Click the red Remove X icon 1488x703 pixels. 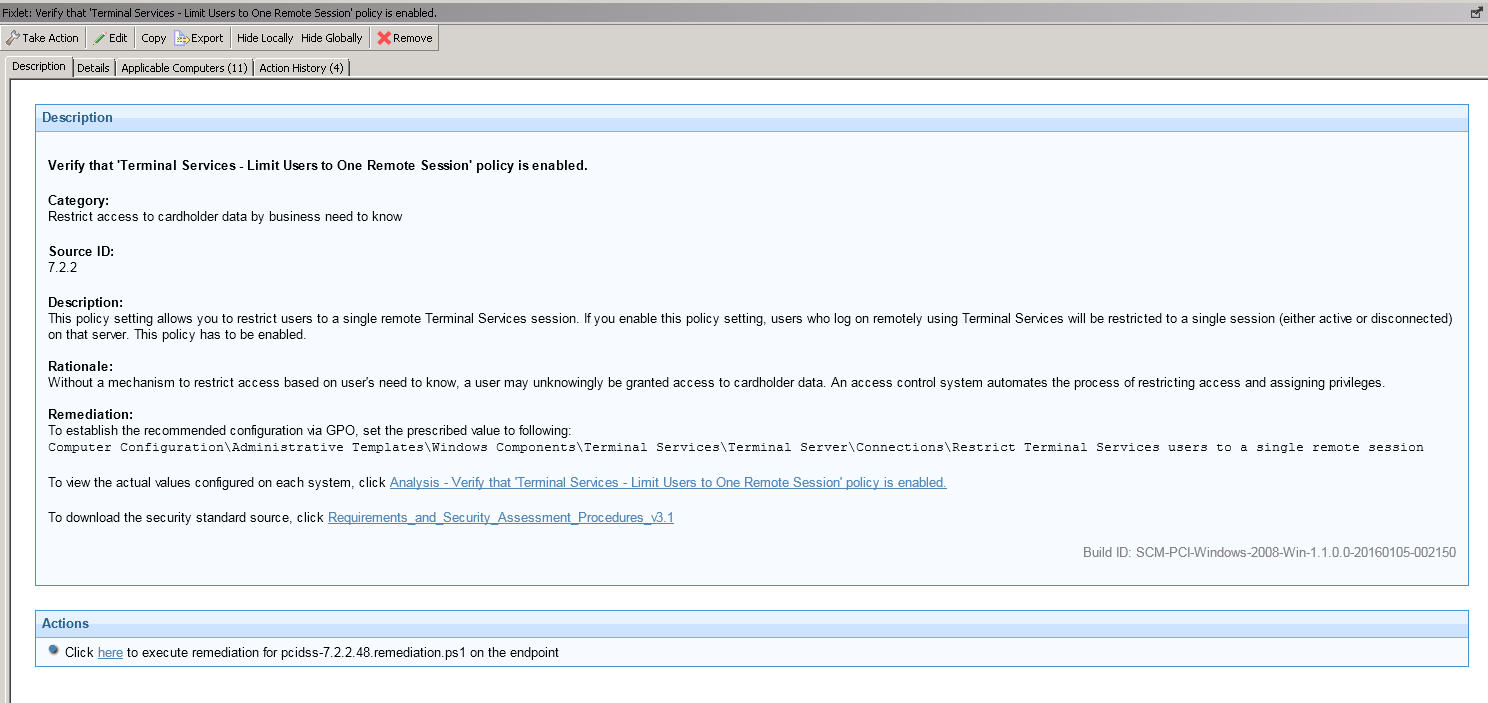coord(385,37)
